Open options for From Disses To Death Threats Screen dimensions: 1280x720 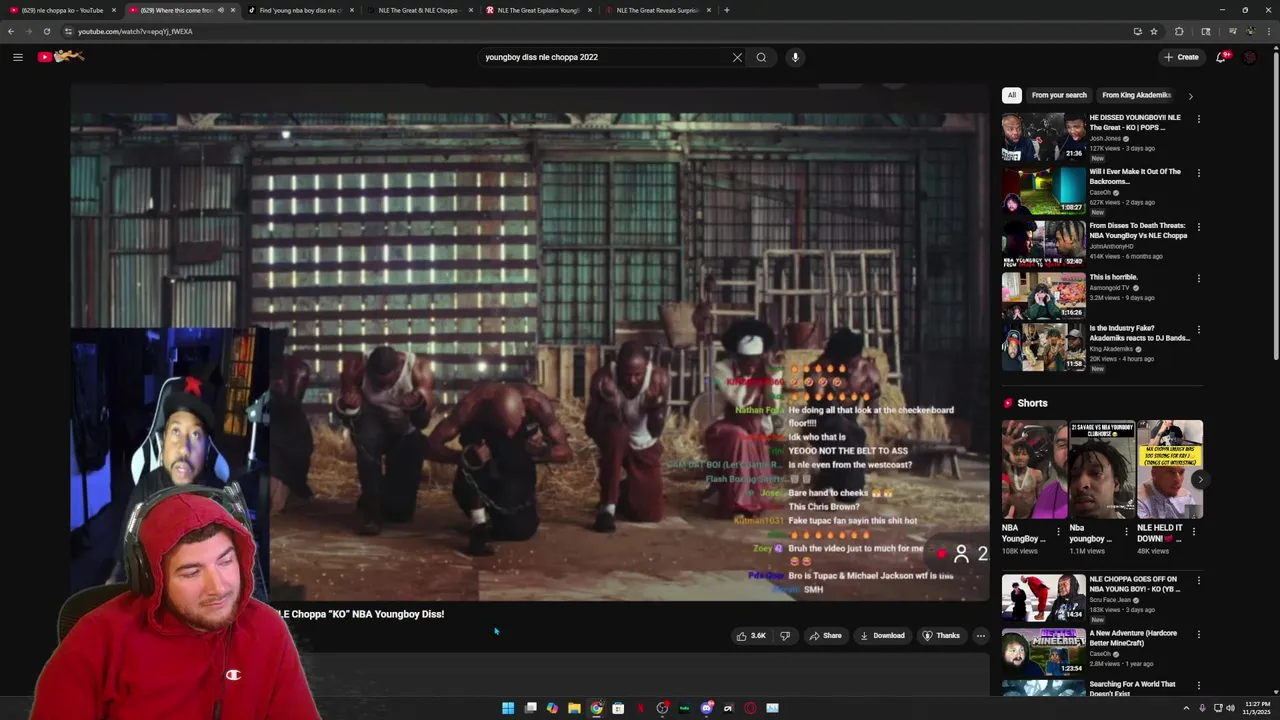1198,227
